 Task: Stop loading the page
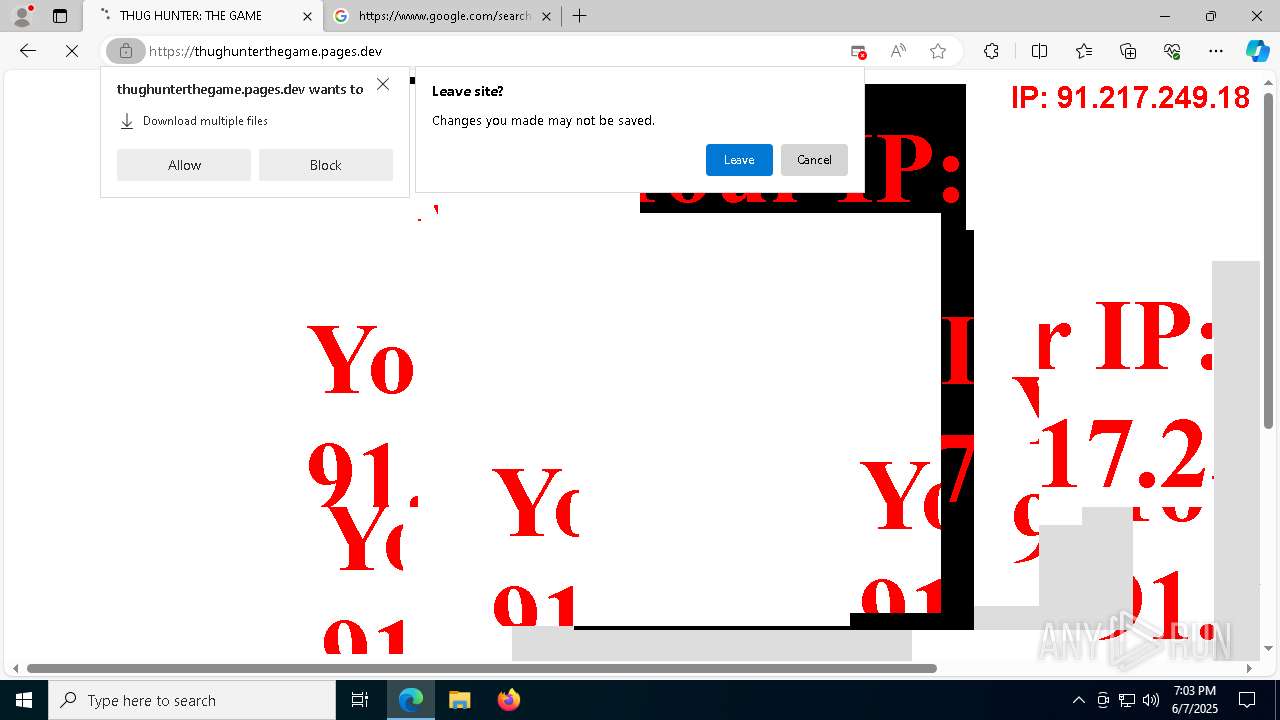coord(72,51)
